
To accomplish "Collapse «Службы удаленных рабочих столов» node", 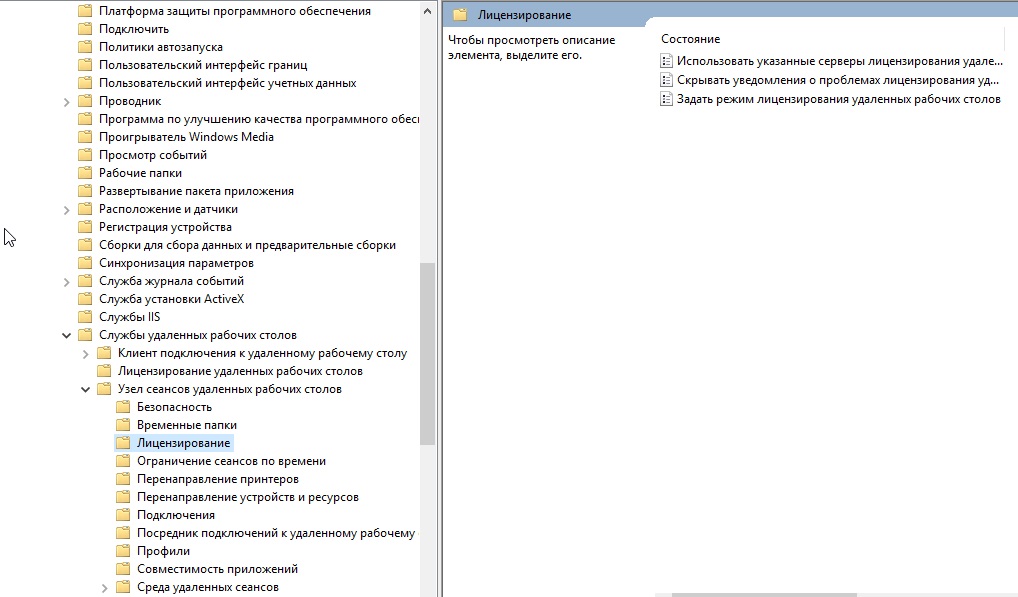I will 66,335.
